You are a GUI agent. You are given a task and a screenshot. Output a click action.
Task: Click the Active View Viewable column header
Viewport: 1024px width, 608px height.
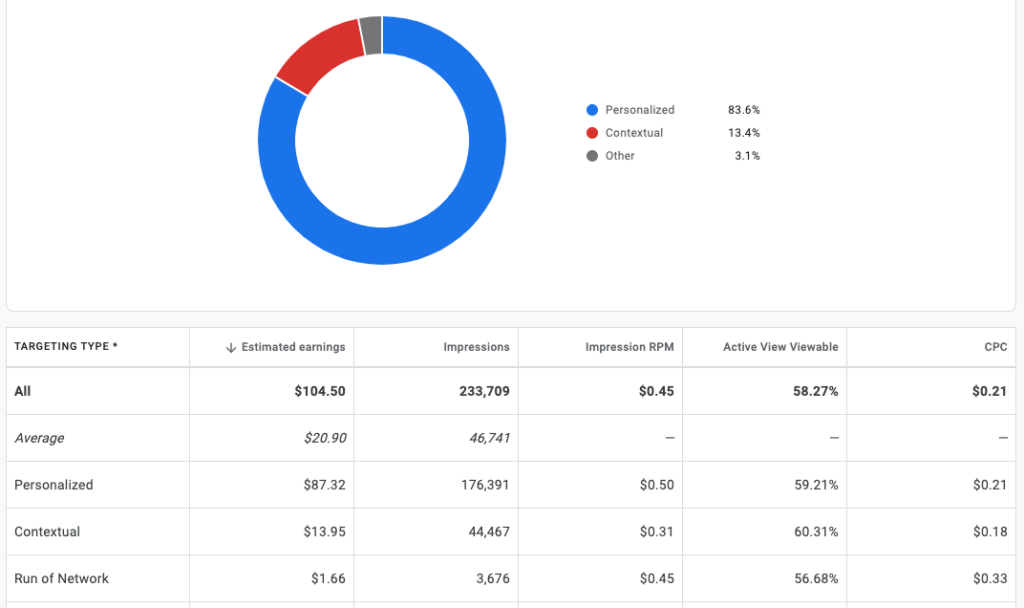[781, 347]
